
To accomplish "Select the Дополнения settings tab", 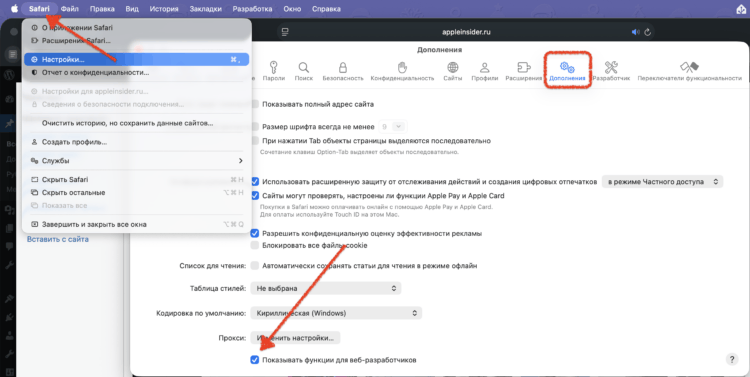I will pos(567,71).
